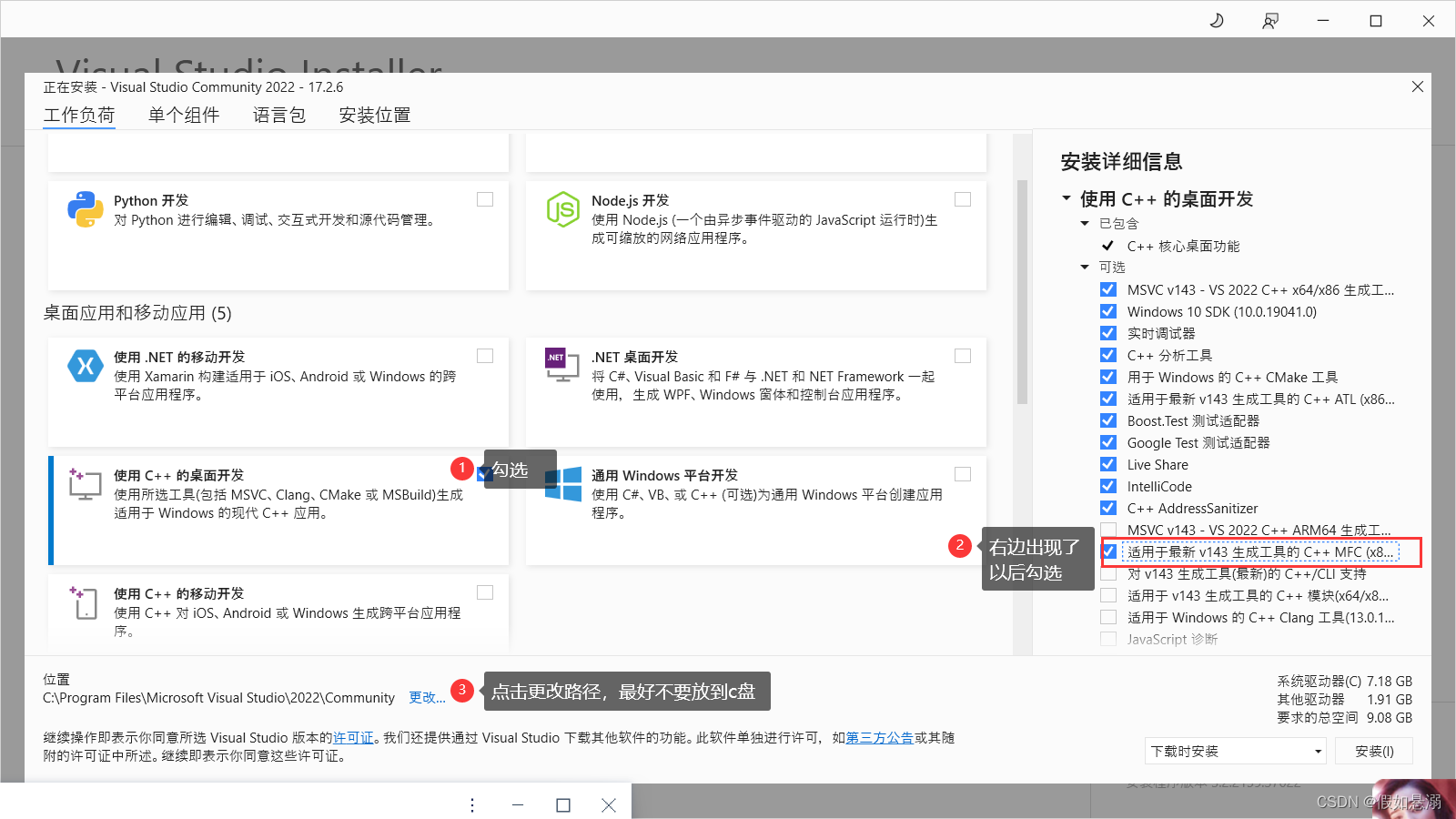Check the C++ mobile development checkbox

coord(485,592)
